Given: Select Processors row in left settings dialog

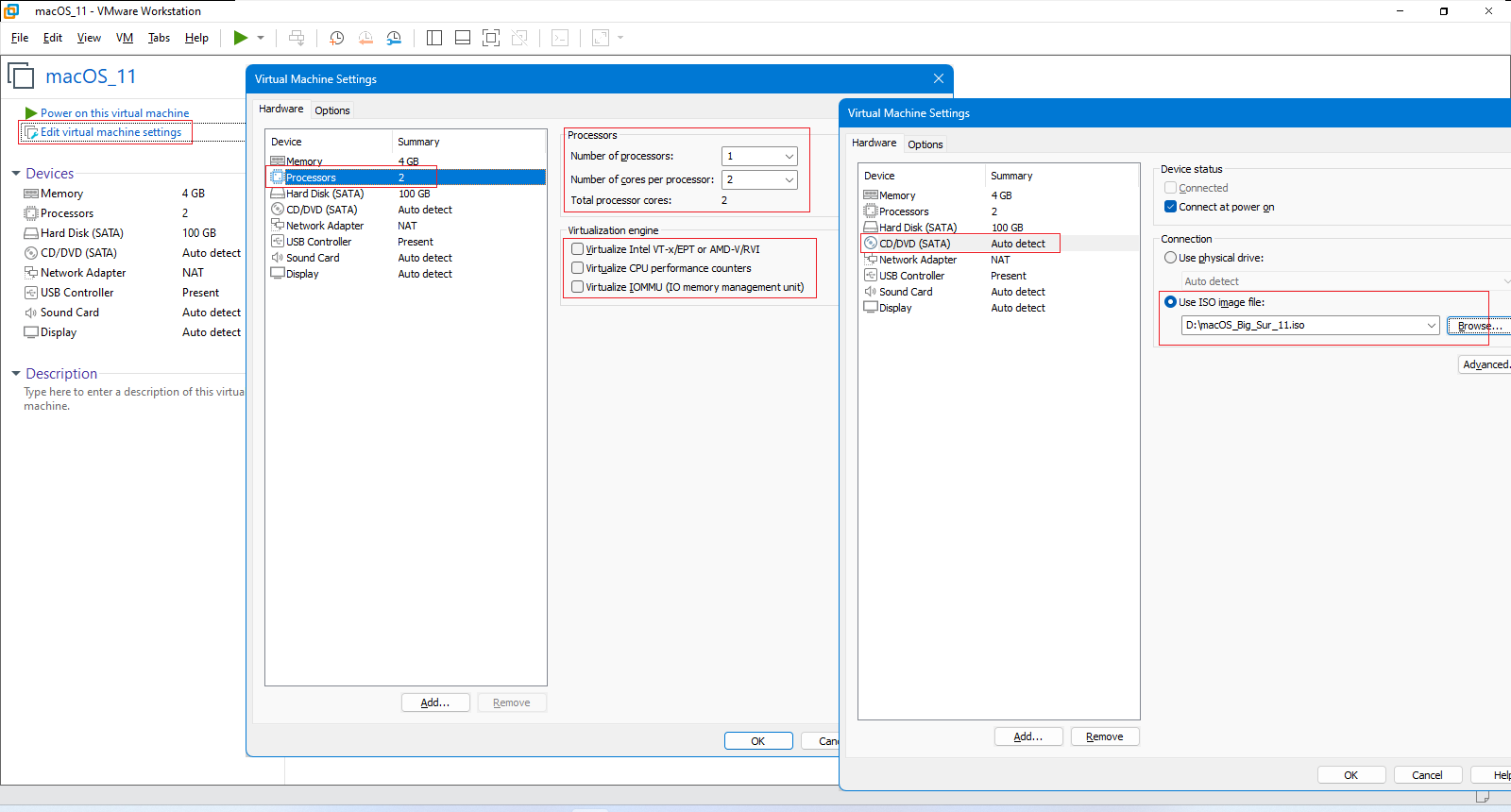Looking at the screenshot, I should coord(406,178).
